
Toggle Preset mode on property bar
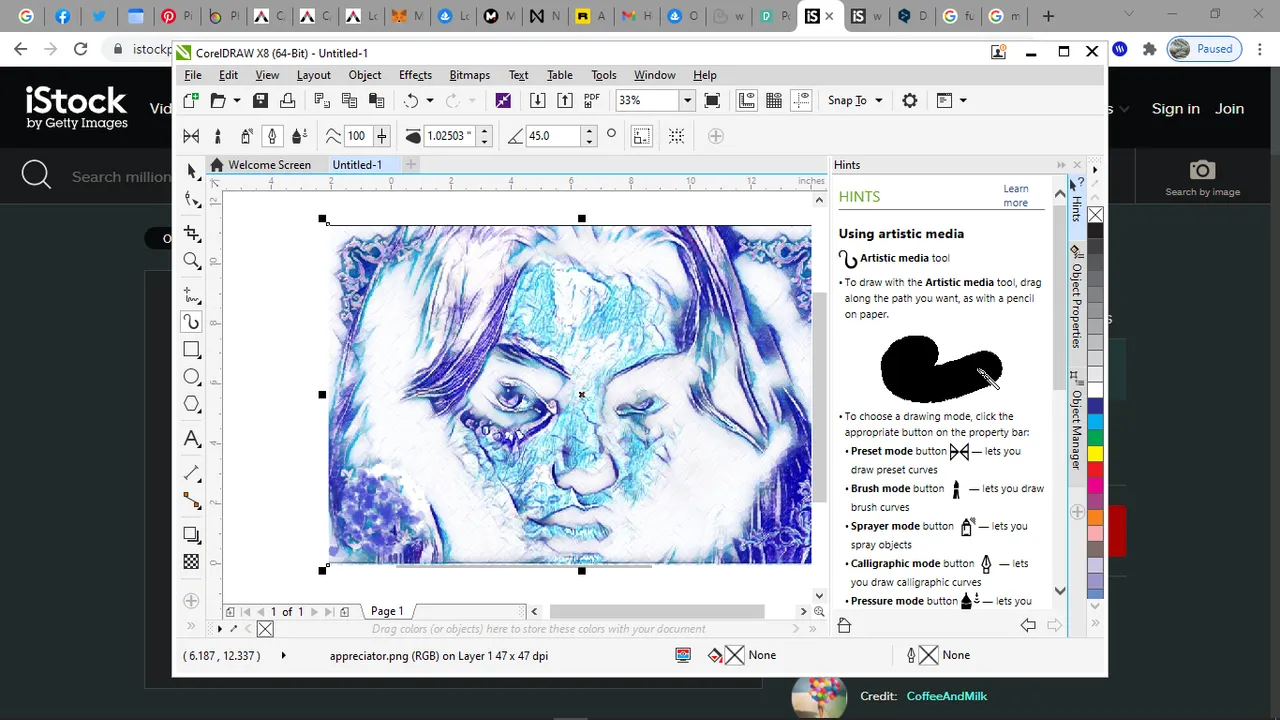point(192,136)
